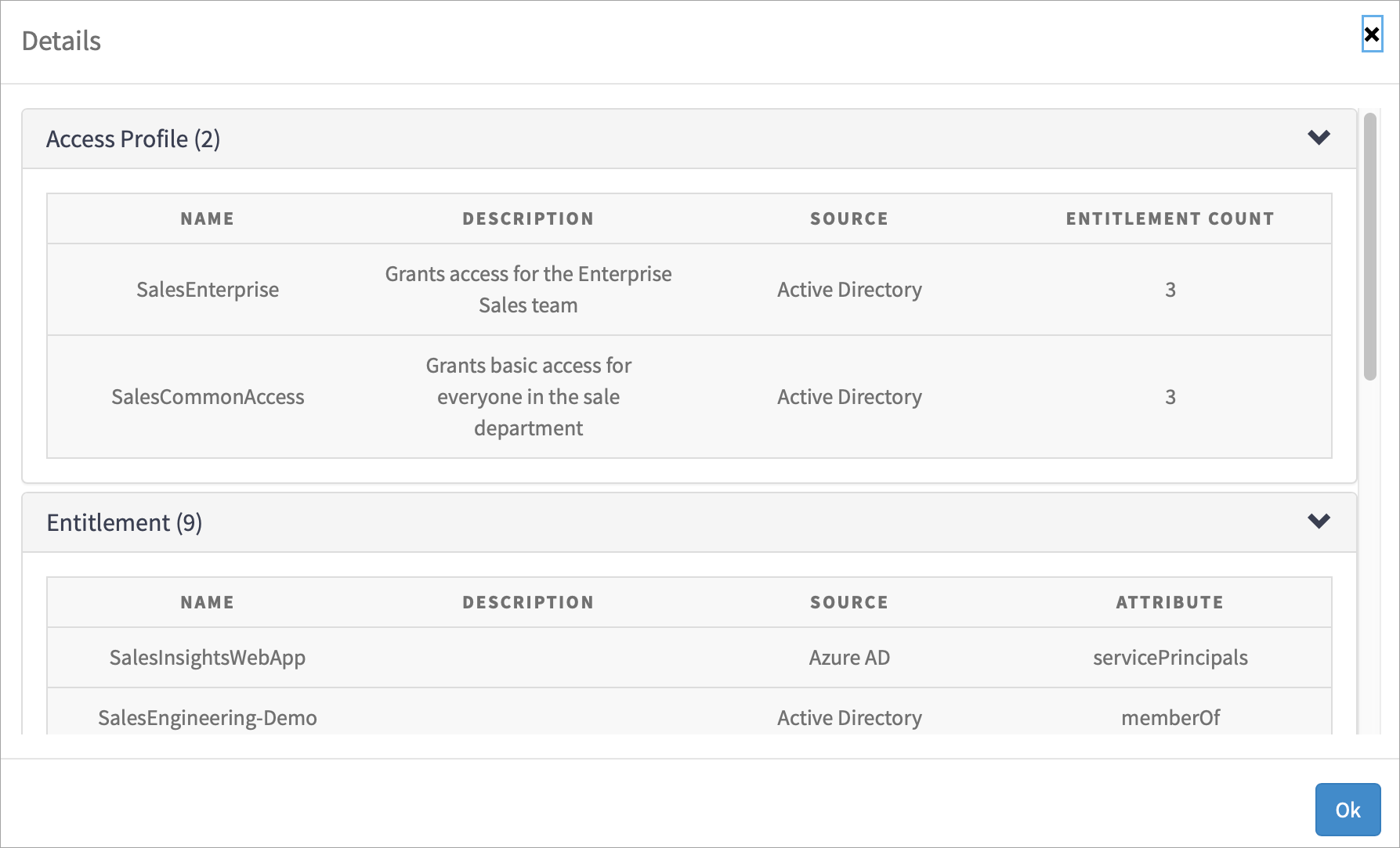Collapse the Access Profile section chevron
Screen dimensions: 1400x848
[1319, 138]
